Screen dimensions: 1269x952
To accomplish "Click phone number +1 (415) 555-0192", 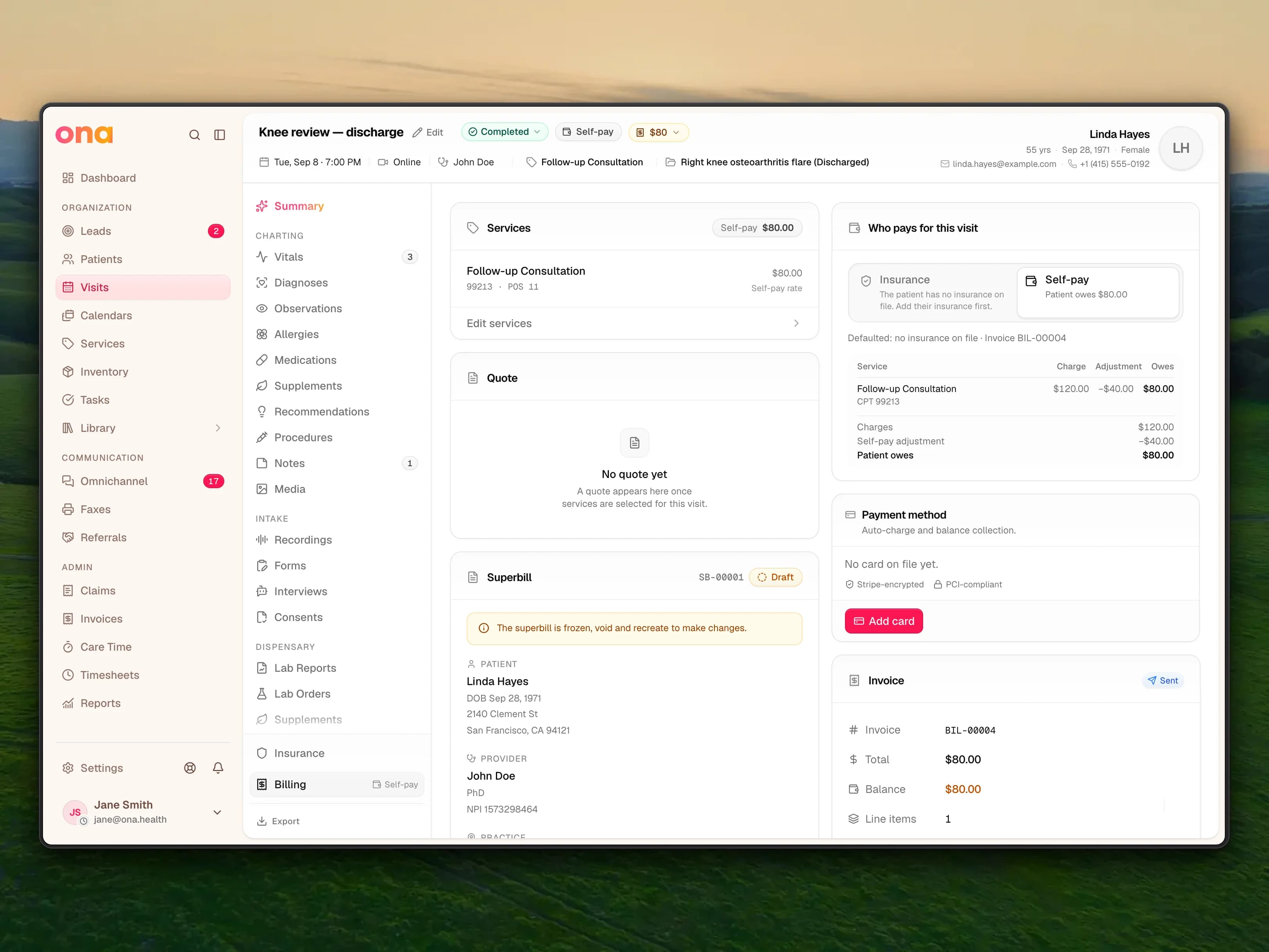I will [1114, 164].
